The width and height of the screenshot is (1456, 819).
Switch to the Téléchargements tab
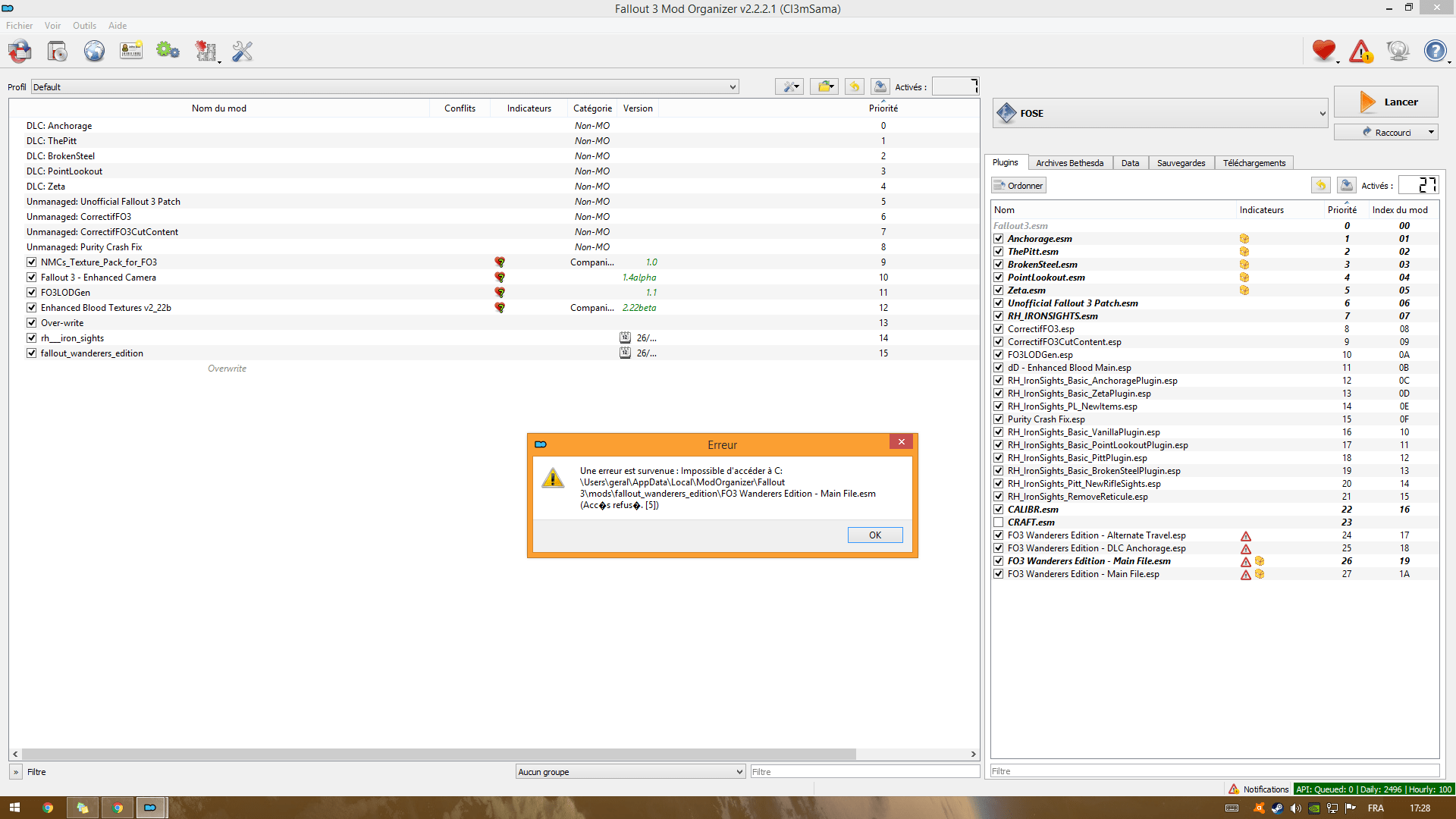[1254, 163]
